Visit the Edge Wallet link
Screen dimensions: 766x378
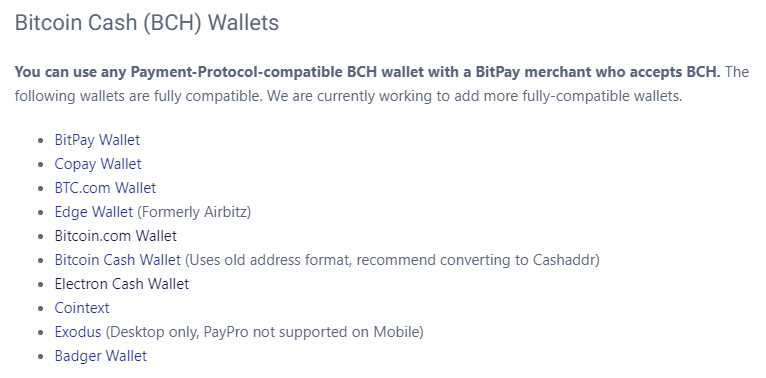[x=93, y=212]
